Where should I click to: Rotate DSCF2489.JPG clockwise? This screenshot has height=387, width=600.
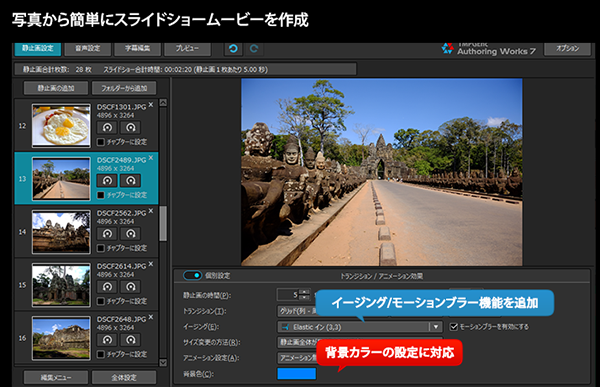tap(130, 180)
